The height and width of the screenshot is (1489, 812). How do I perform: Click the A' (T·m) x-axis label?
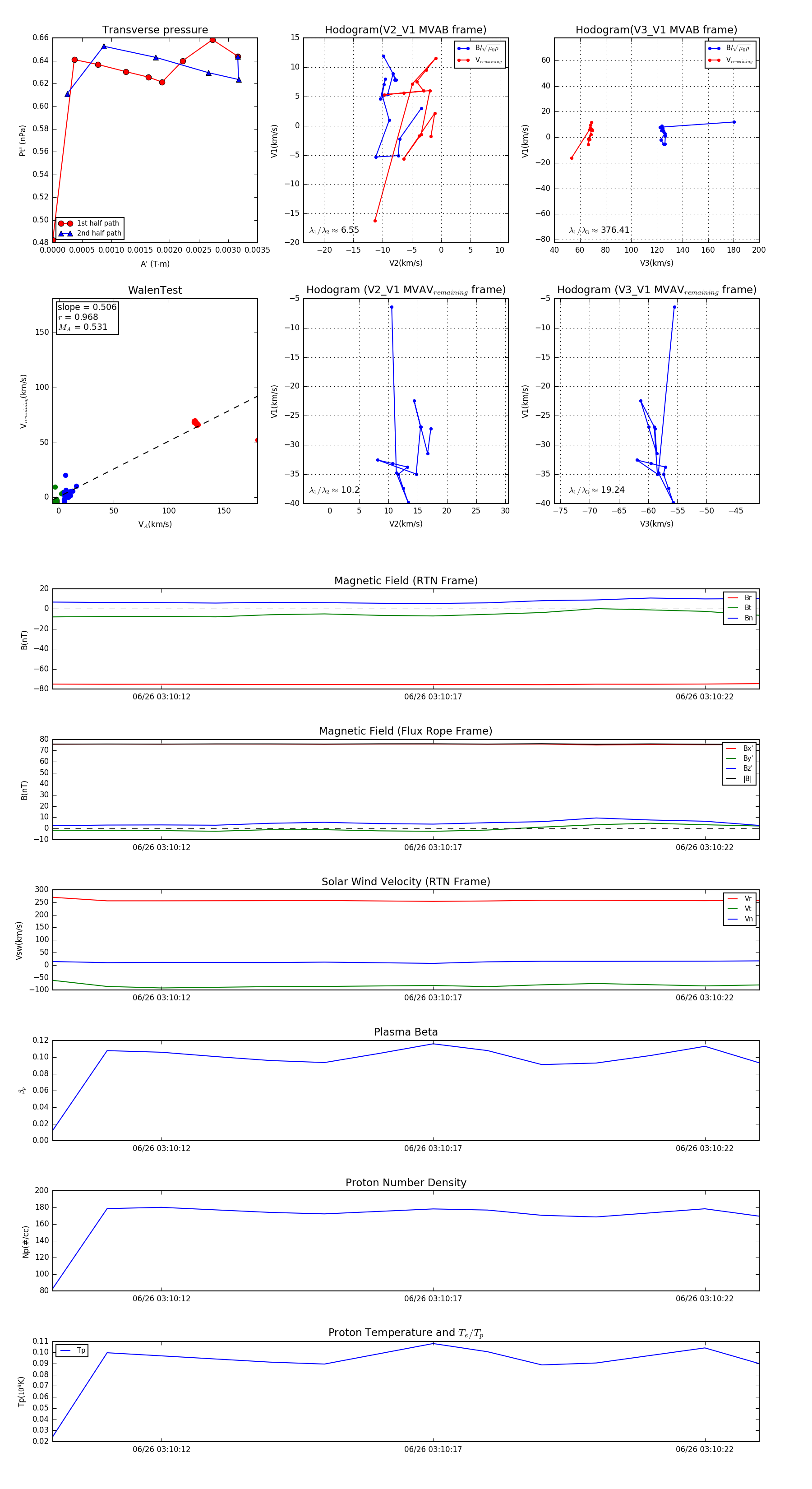point(155,264)
